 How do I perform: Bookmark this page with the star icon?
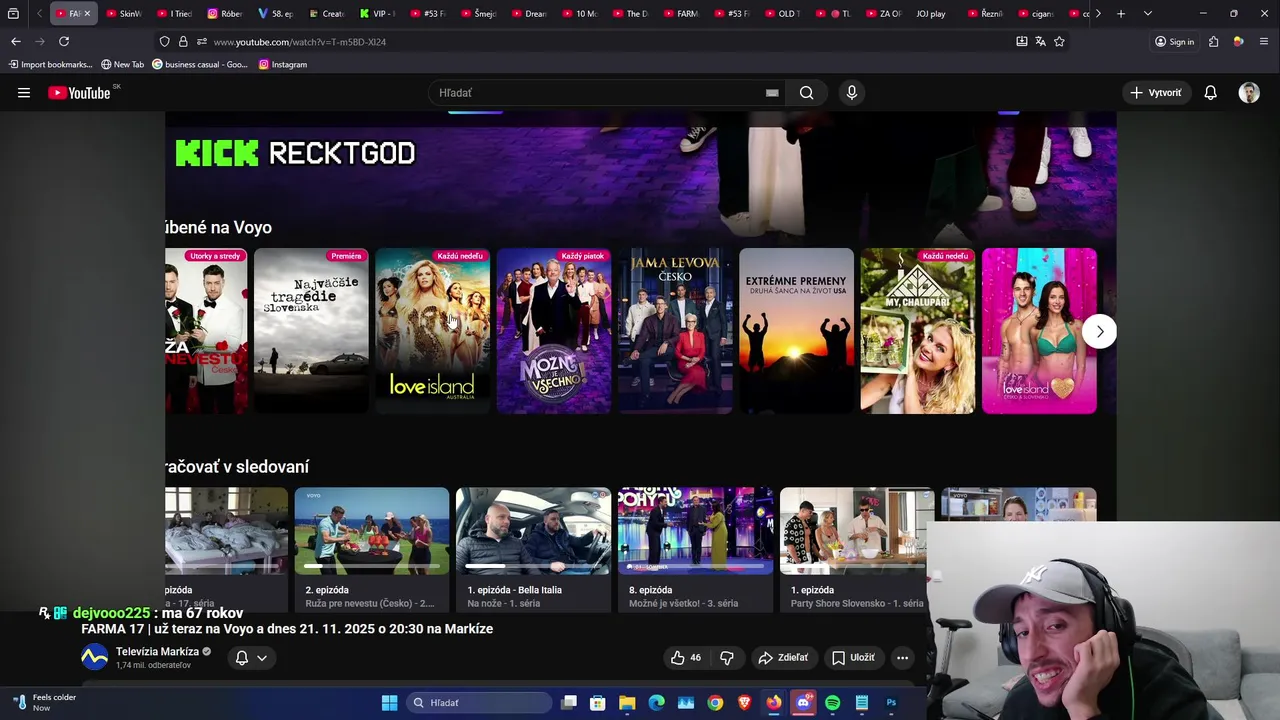pos(1059,41)
